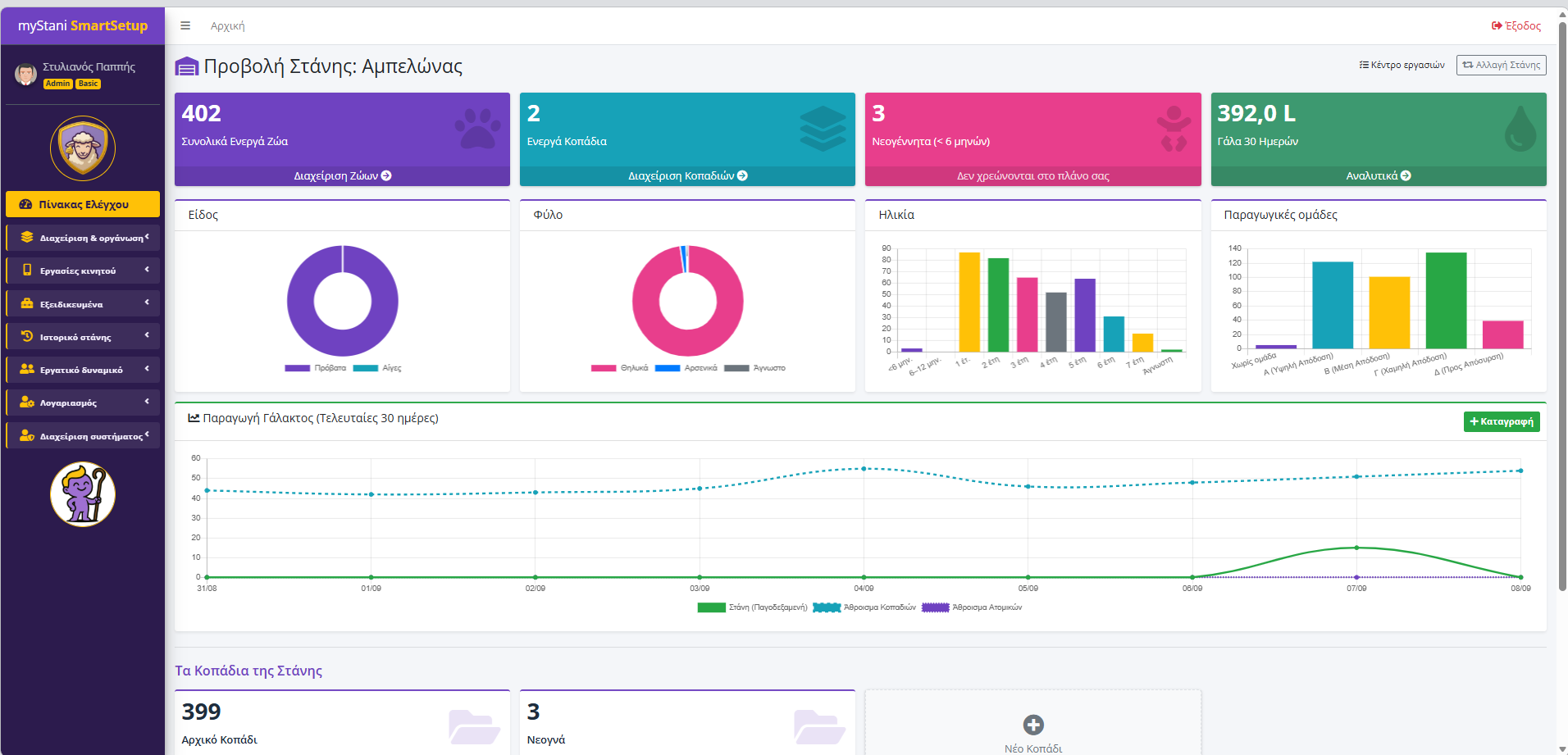Click the paw icon on the Συνολικά Ενεργά Ζώα card
Image resolution: width=1568 pixels, height=755 pixels.
(x=477, y=129)
